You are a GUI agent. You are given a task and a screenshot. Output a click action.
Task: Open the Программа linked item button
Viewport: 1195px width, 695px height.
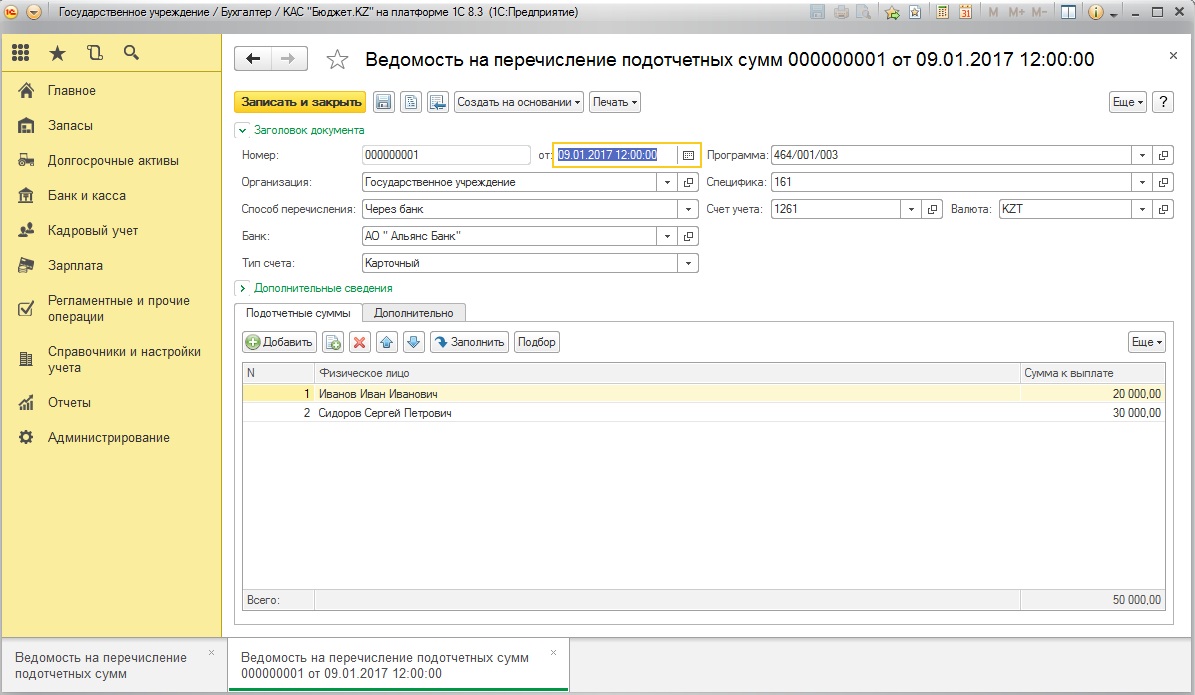pos(1163,155)
